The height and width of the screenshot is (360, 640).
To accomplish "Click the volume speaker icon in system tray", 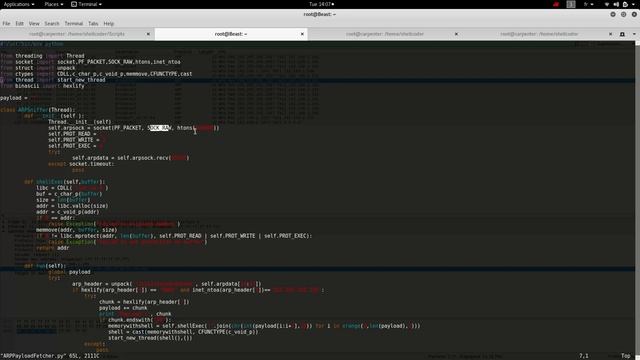I will point(616,4).
